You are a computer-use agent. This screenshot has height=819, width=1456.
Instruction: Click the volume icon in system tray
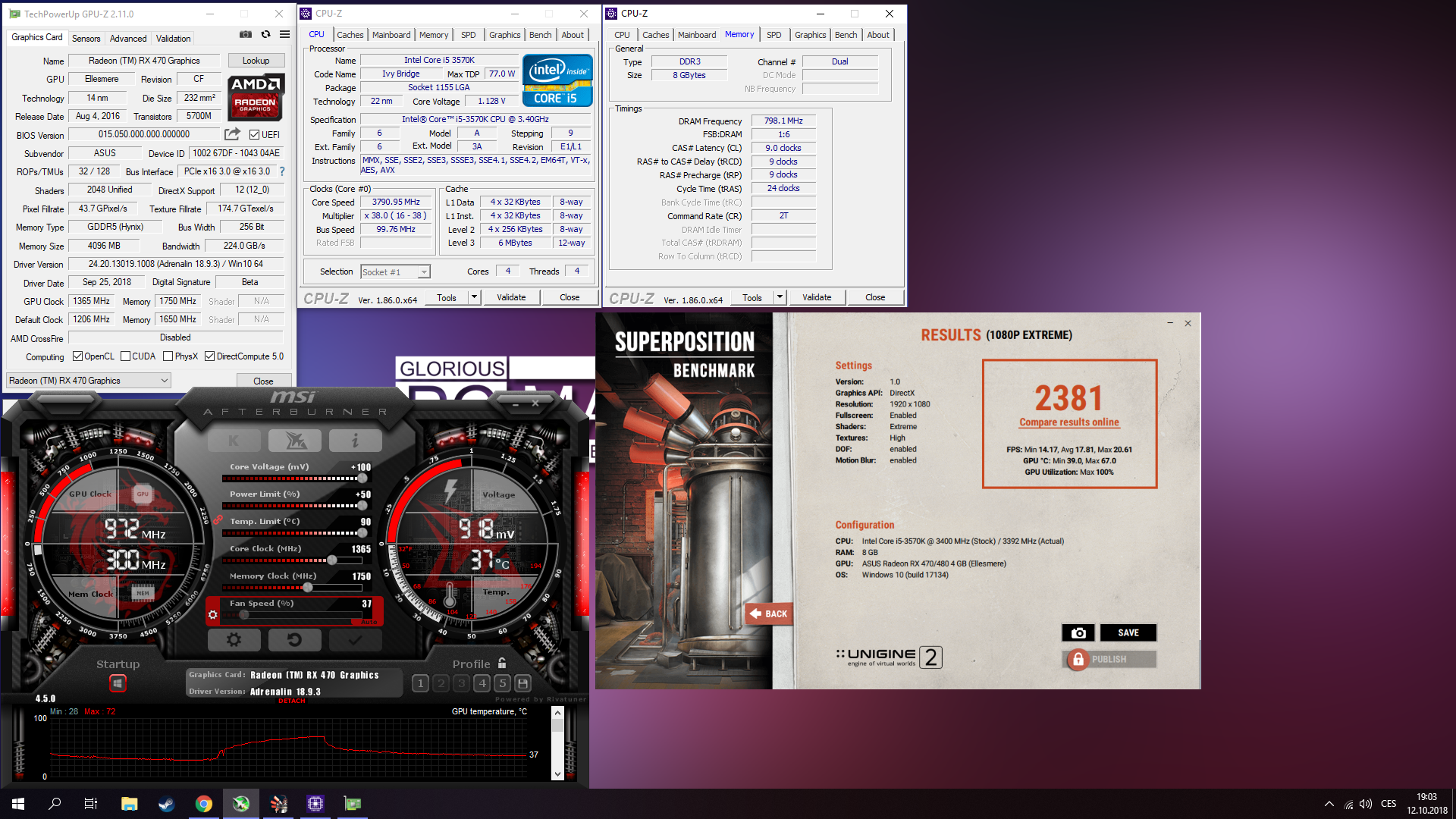1366,804
